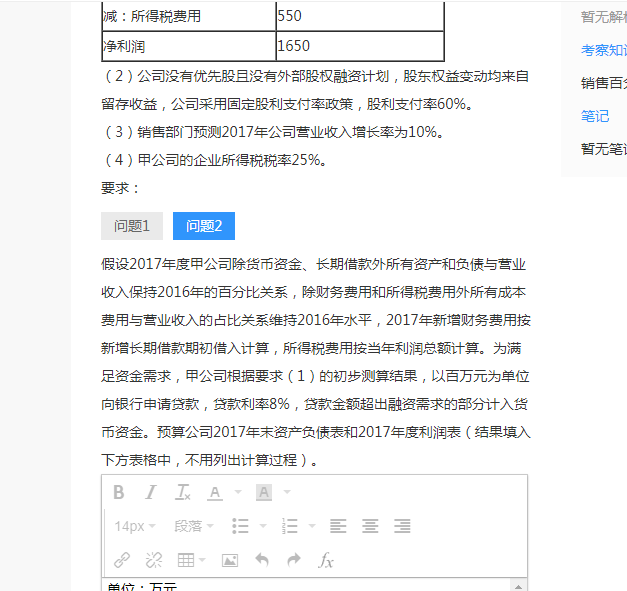Insert a formula with the fx icon
This screenshot has width=627, height=591.
click(326, 560)
